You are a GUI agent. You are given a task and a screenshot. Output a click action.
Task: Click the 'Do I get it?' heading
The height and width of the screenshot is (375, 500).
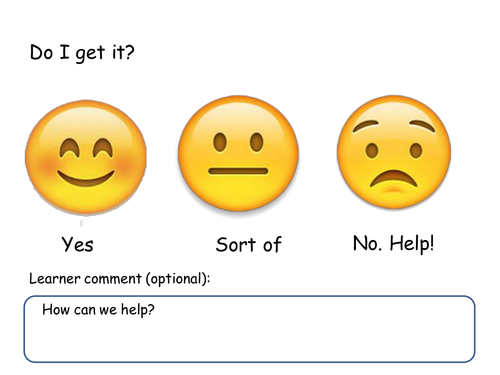point(82,53)
